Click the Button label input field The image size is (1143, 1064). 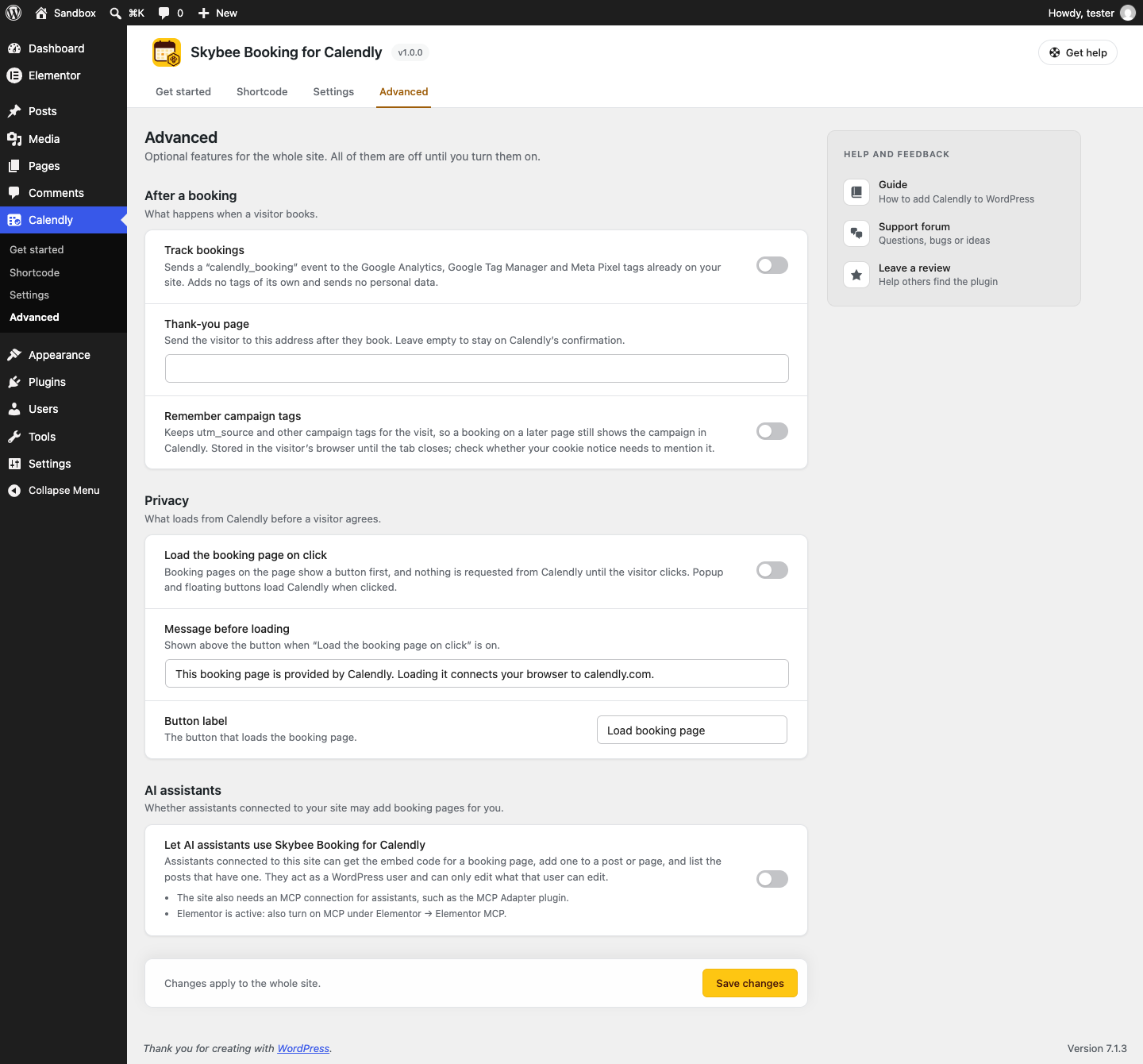[692, 730]
